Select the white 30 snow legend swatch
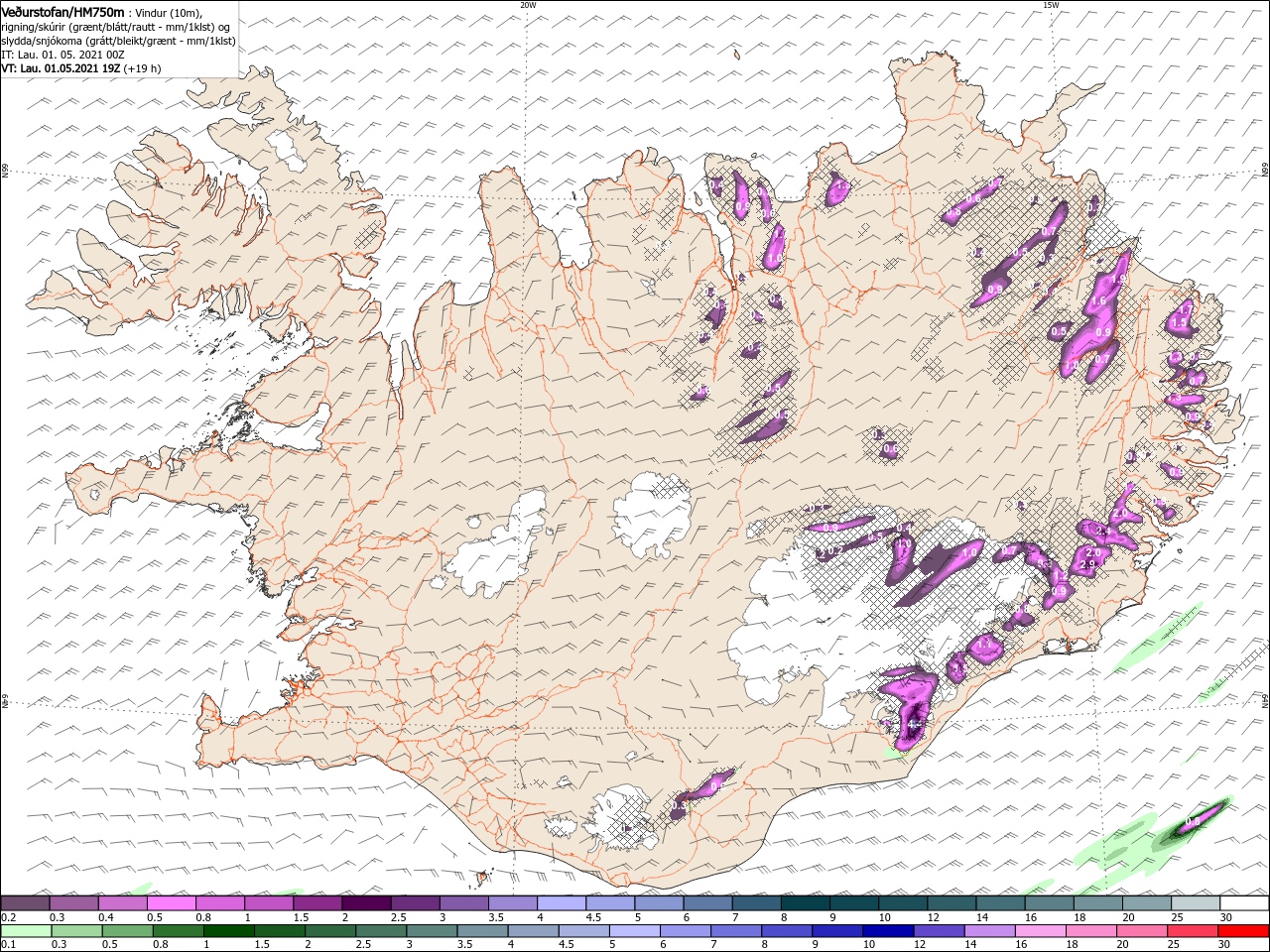This screenshot has width=1270, height=952. (1244, 903)
